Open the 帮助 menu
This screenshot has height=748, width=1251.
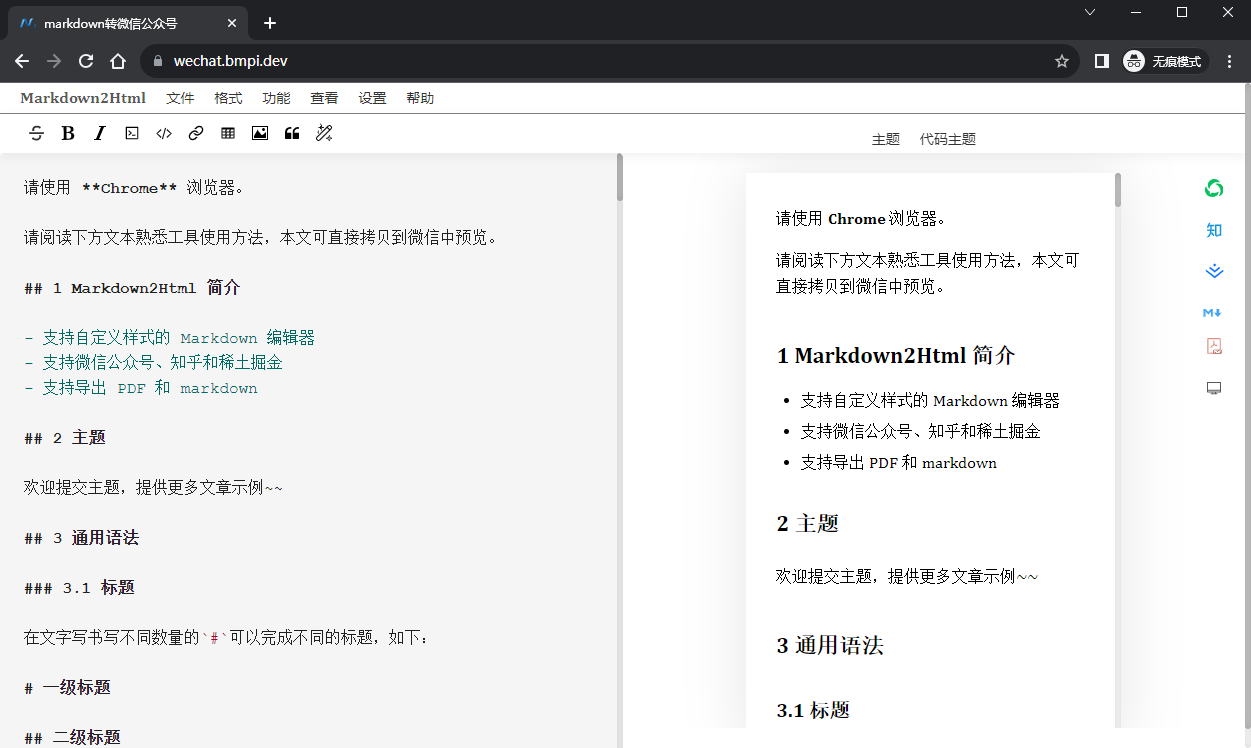420,98
